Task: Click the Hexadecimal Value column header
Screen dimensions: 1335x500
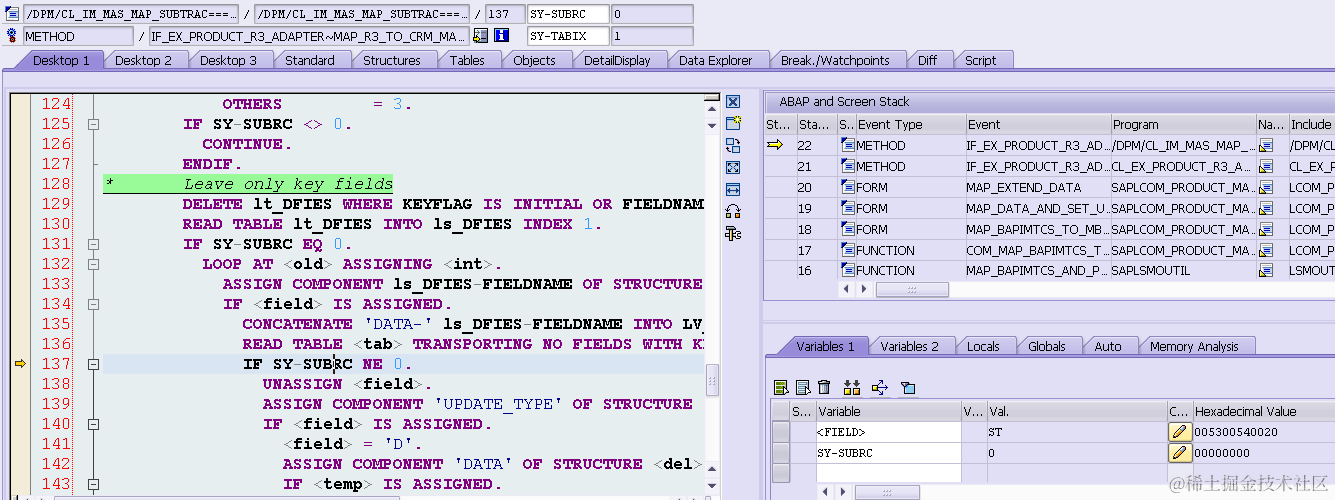Action: [x=1264, y=411]
